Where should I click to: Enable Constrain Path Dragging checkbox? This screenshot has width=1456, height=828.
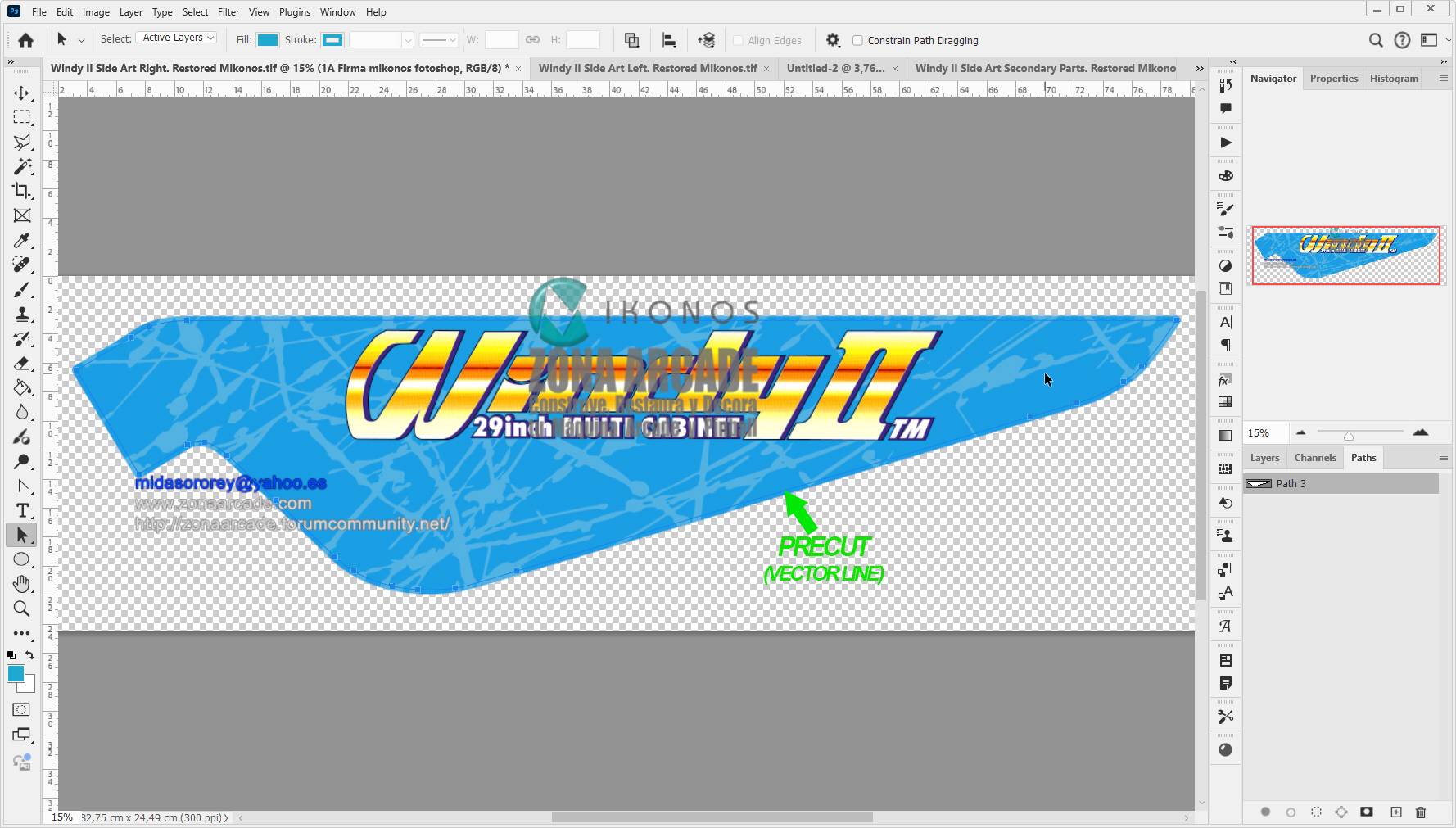pyautogui.click(x=857, y=40)
